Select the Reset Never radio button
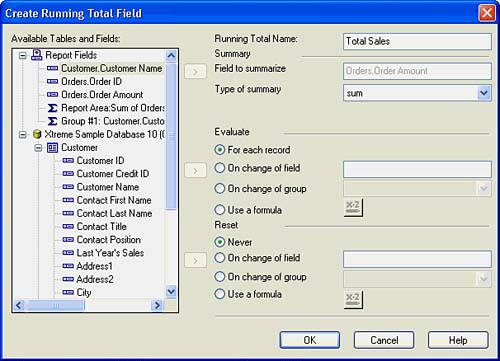Image resolution: width=500 pixels, height=361 pixels. point(220,242)
